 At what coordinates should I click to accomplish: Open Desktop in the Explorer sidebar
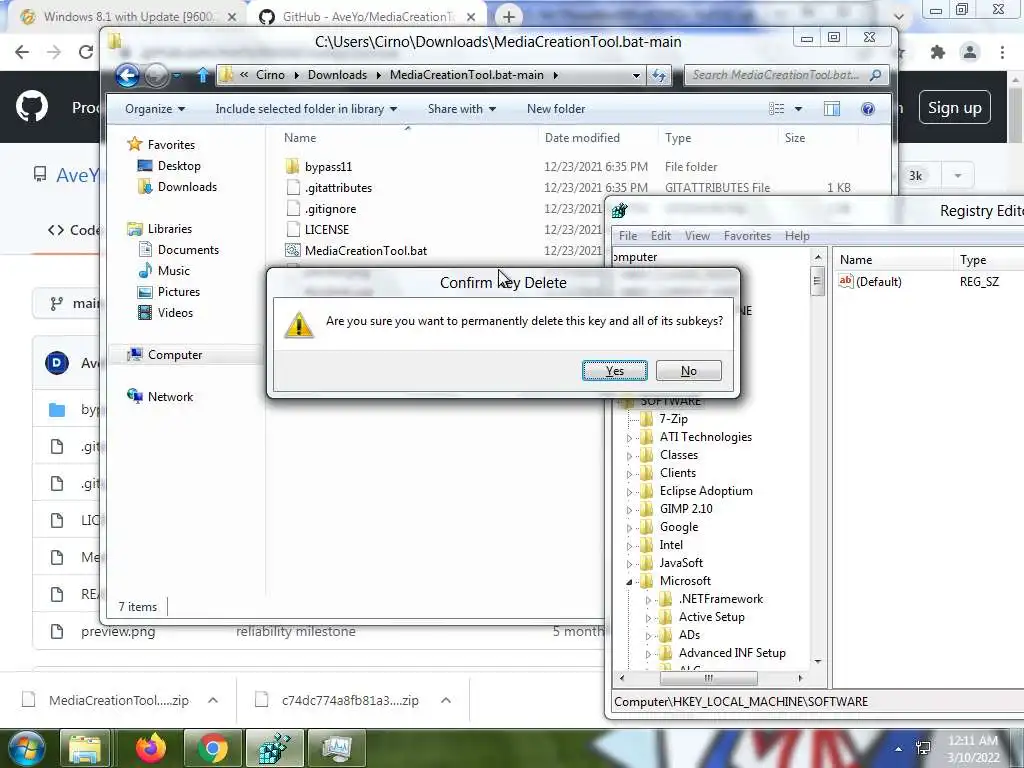179,166
